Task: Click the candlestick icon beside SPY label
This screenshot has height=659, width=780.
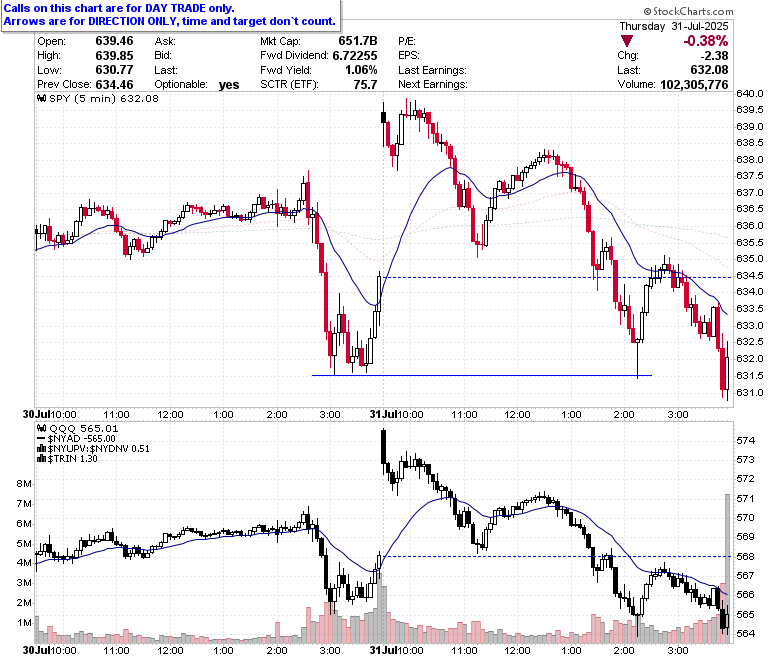Action: (42, 98)
